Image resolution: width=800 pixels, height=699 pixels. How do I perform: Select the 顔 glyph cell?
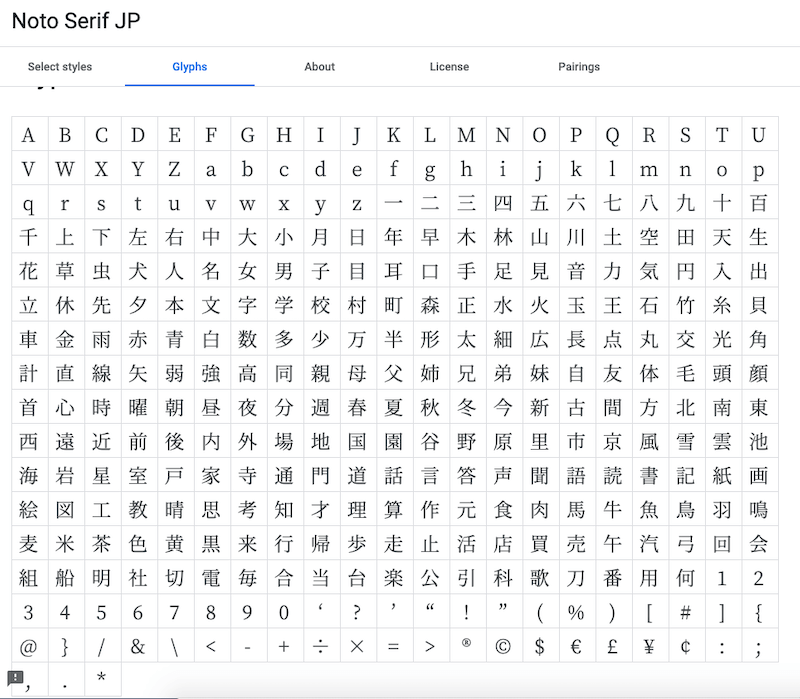[760, 372]
